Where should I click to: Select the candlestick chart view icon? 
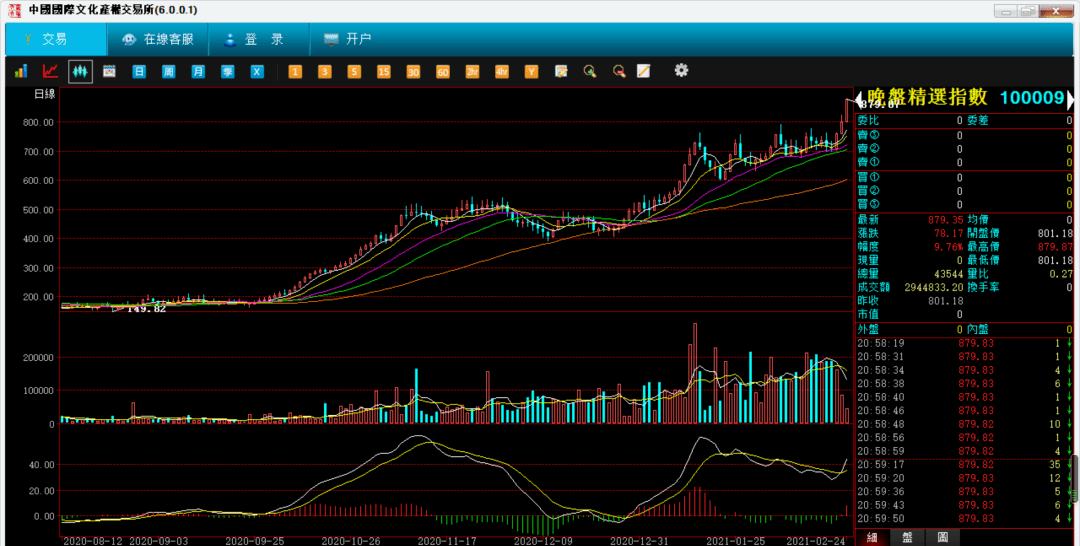click(x=80, y=71)
